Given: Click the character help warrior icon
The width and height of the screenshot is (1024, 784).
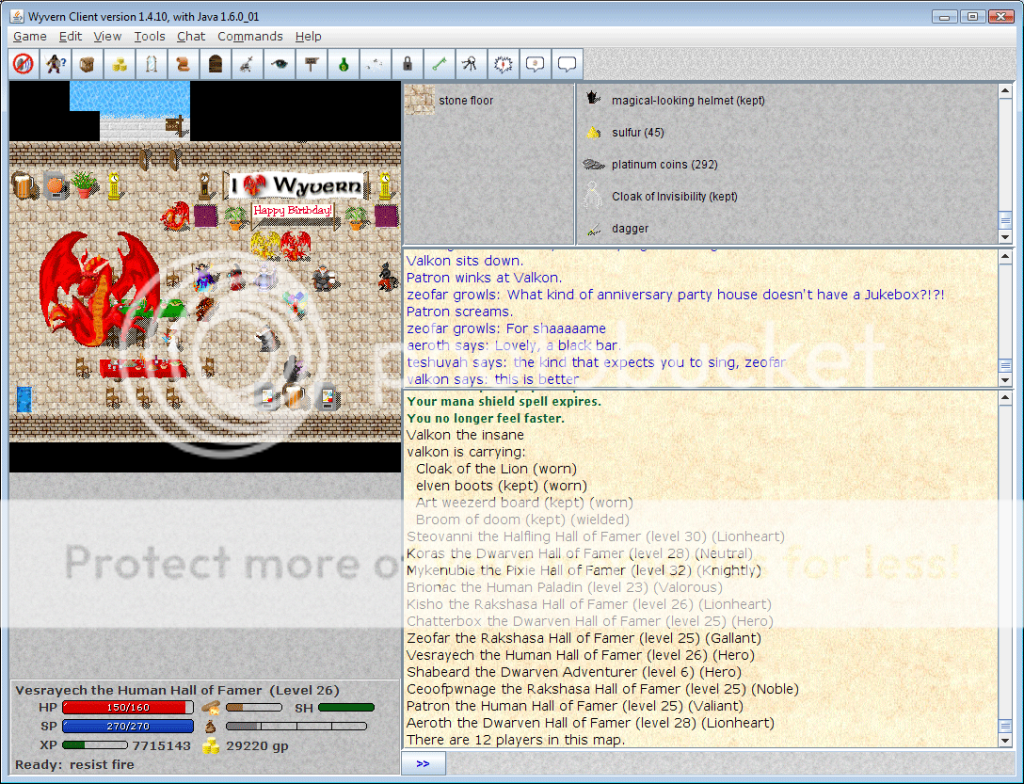Looking at the screenshot, I should [56, 64].
